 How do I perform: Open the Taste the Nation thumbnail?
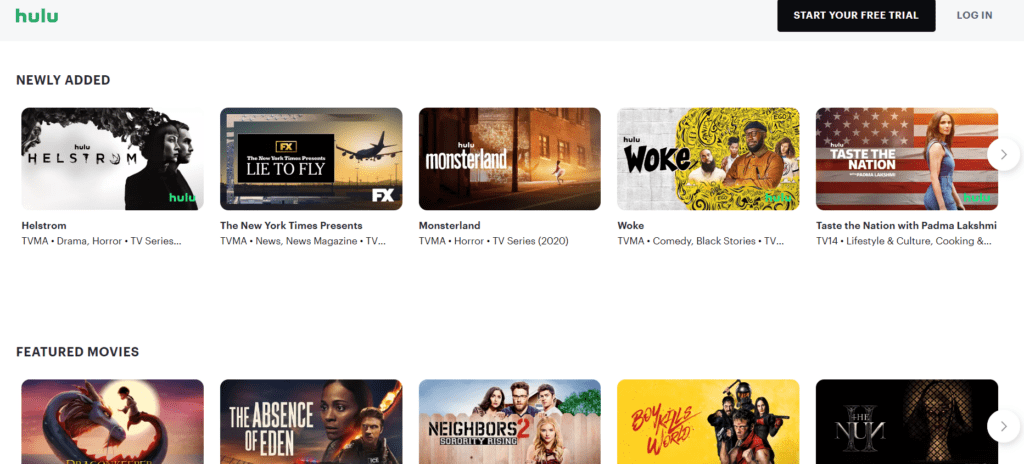click(906, 159)
